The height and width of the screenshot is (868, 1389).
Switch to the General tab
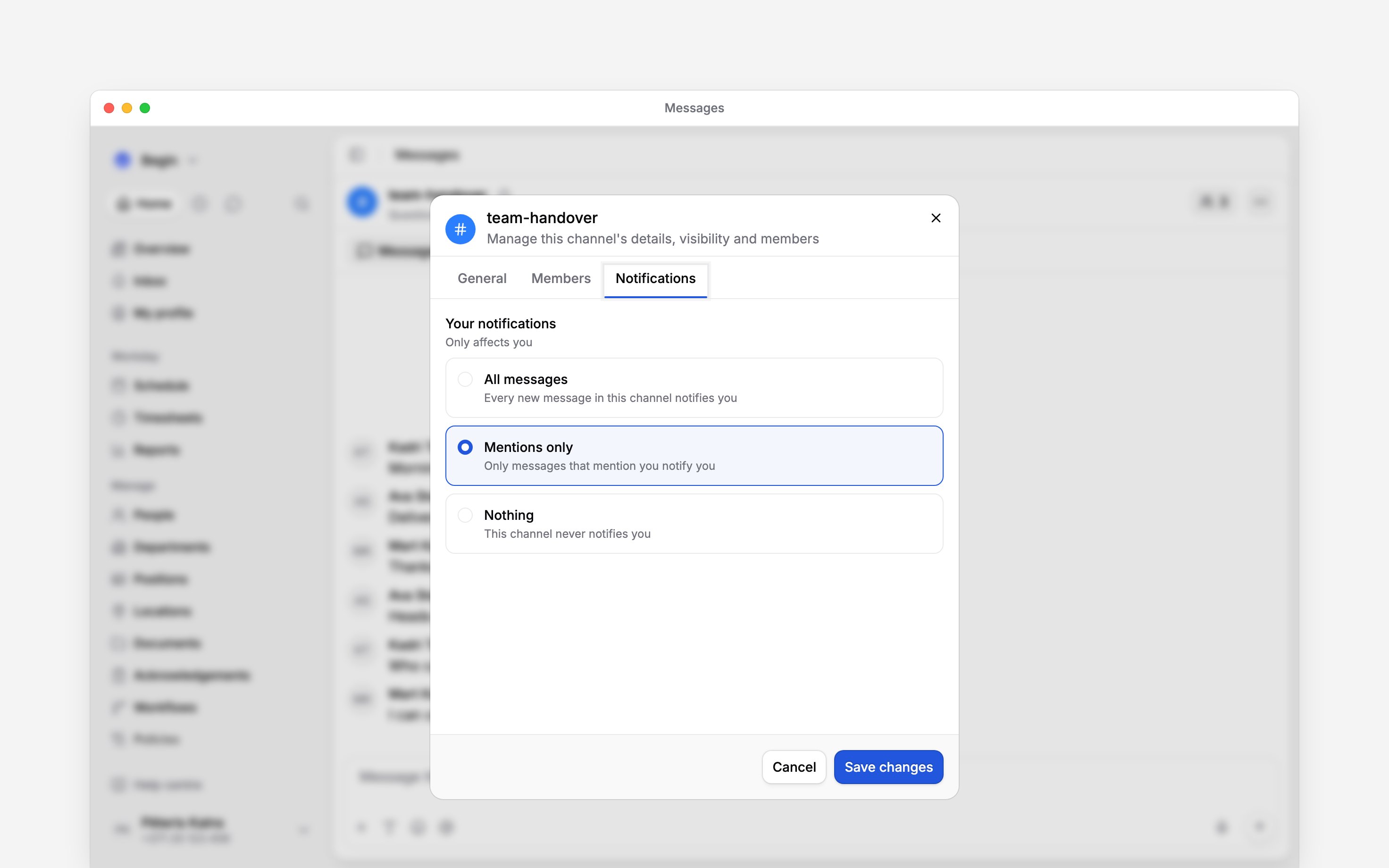pyautogui.click(x=482, y=278)
